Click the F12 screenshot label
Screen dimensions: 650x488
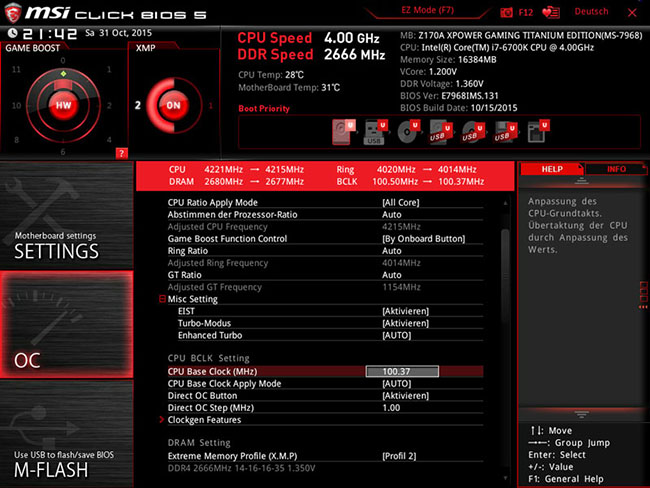[x=526, y=12]
